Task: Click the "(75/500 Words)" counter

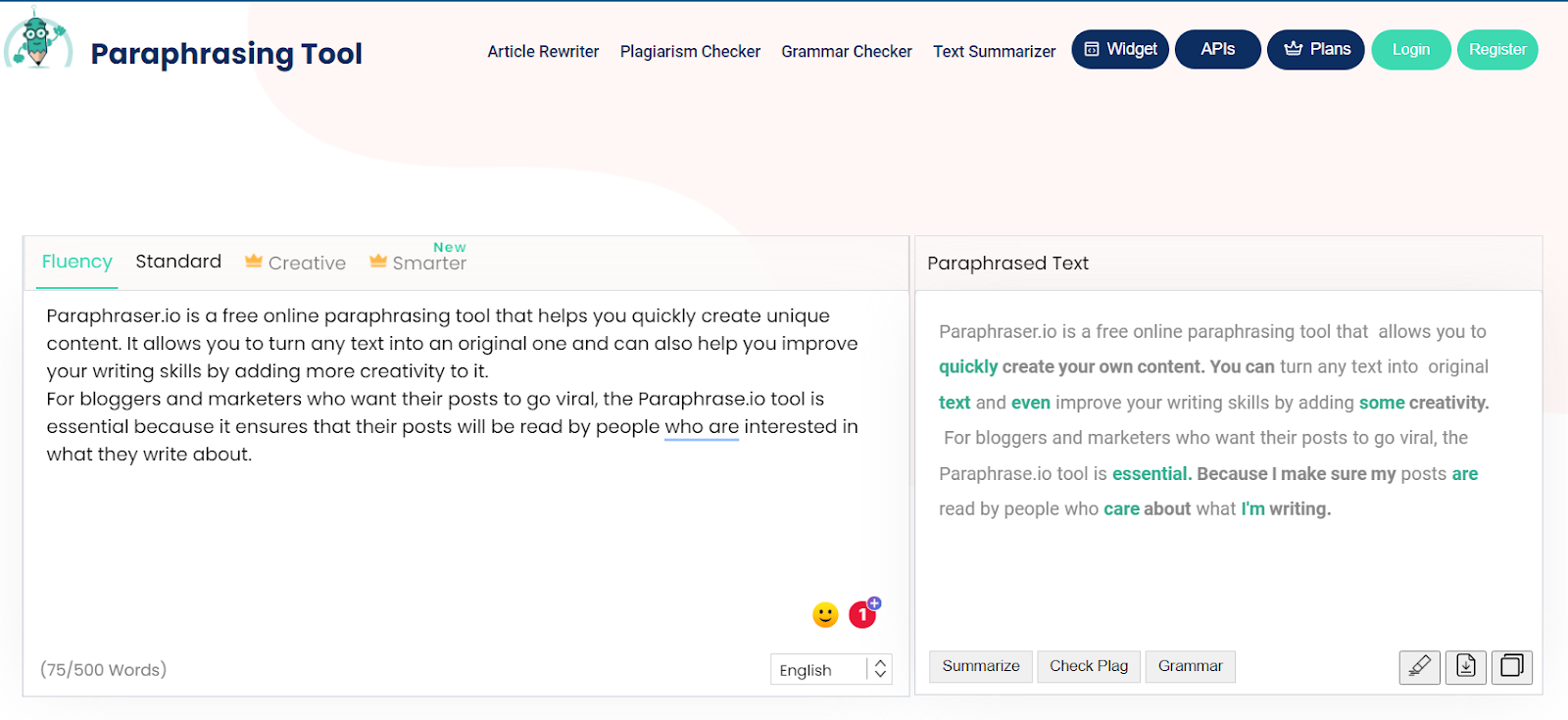Action: pos(103,670)
